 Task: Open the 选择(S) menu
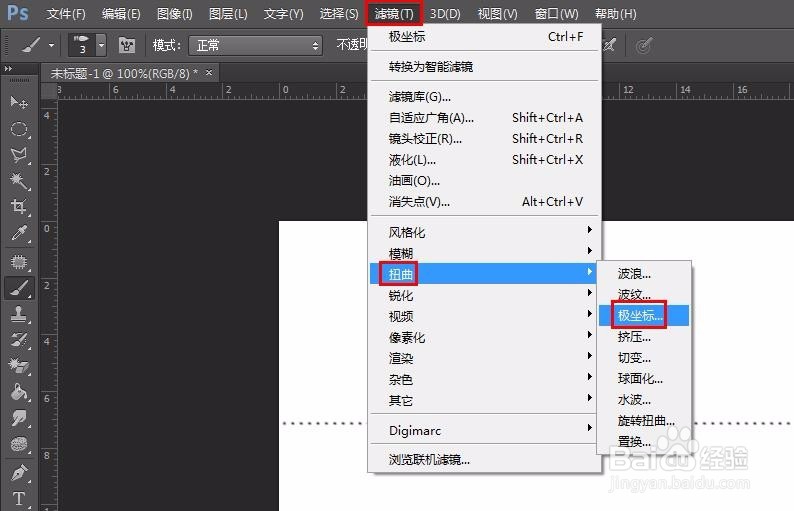pyautogui.click(x=339, y=14)
